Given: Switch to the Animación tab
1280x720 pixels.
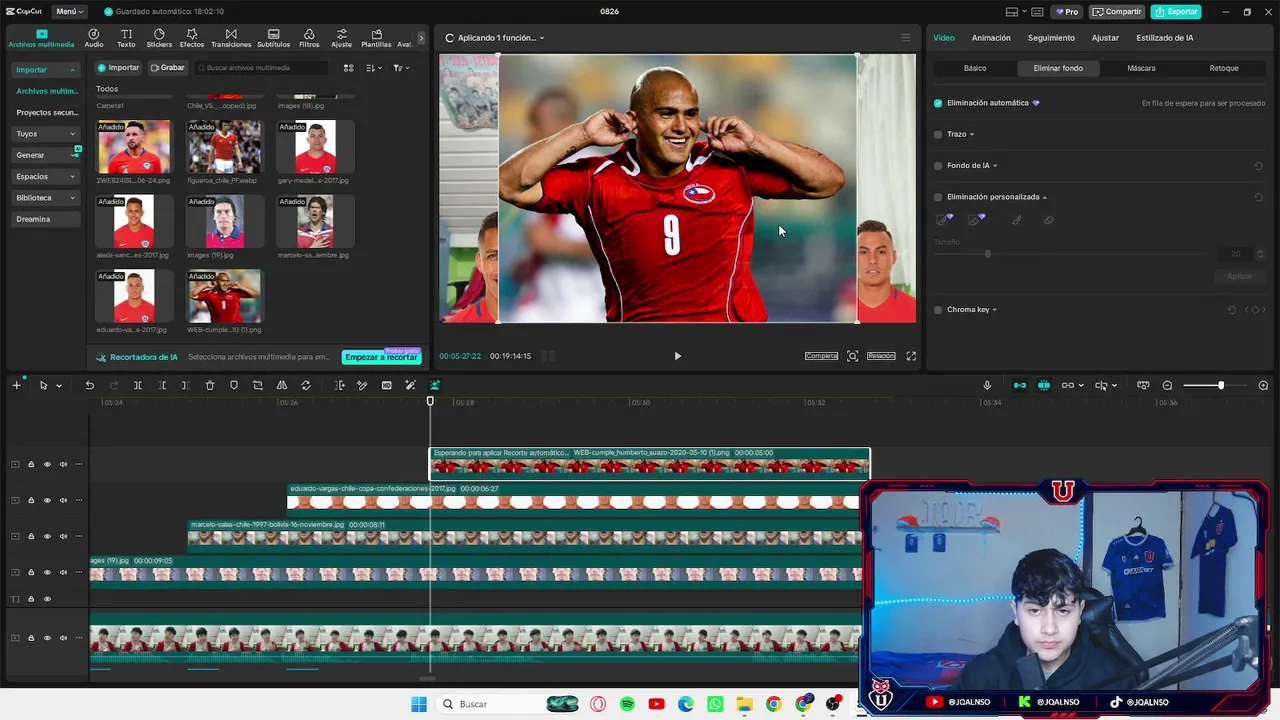Looking at the screenshot, I should (x=991, y=38).
